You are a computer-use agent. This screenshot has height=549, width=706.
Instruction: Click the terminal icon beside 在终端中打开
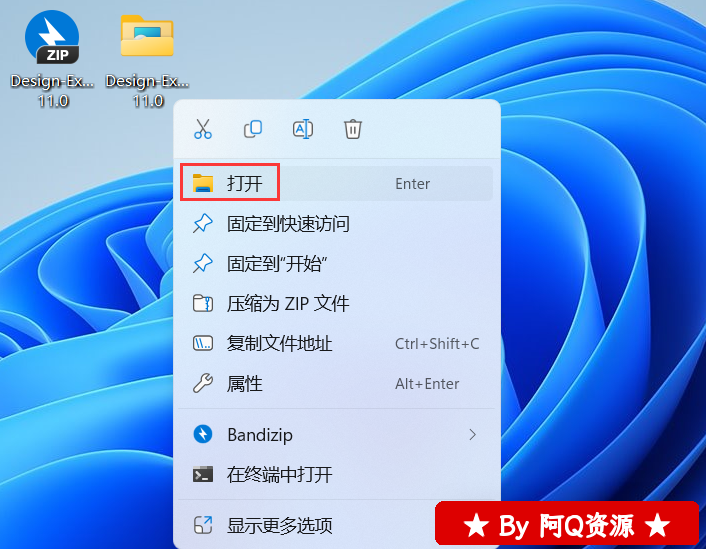pyautogui.click(x=203, y=475)
